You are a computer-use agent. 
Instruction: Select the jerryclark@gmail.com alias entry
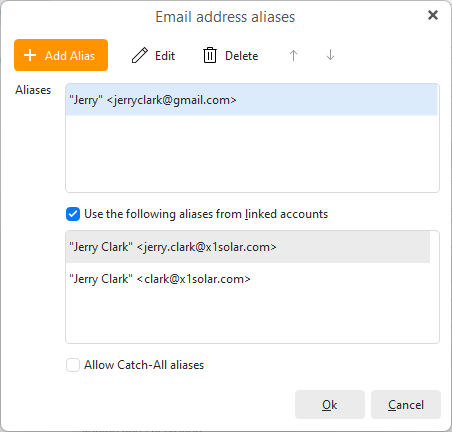click(x=252, y=100)
